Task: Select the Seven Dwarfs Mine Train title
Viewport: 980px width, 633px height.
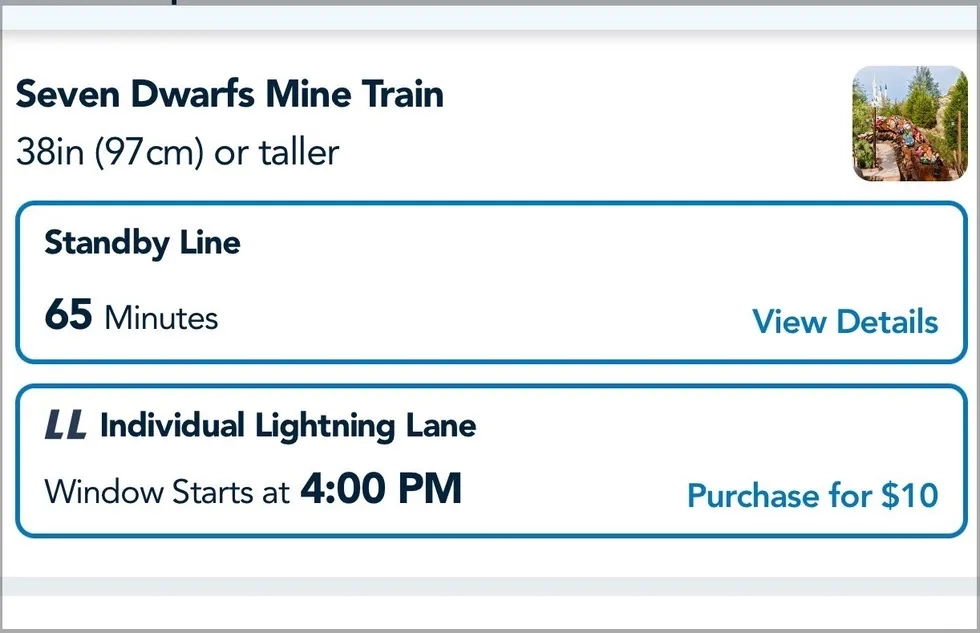Action: pyautogui.click(x=229, y=94)
